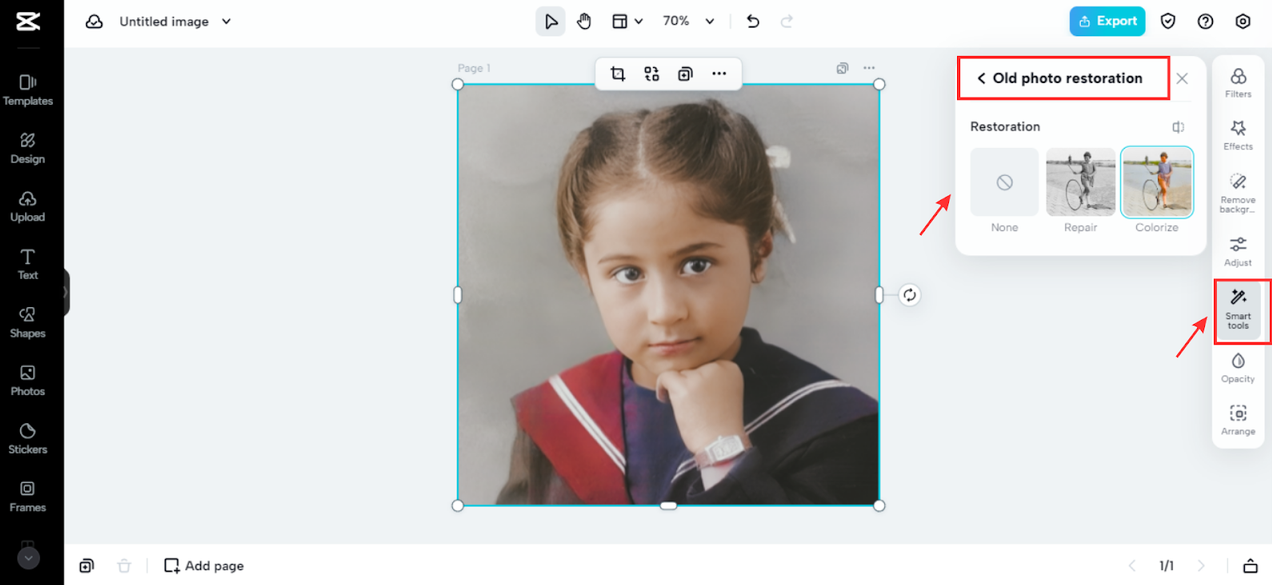Select the Repair restoration thumbnail
1272x585 pixels.
point(1081,182)
